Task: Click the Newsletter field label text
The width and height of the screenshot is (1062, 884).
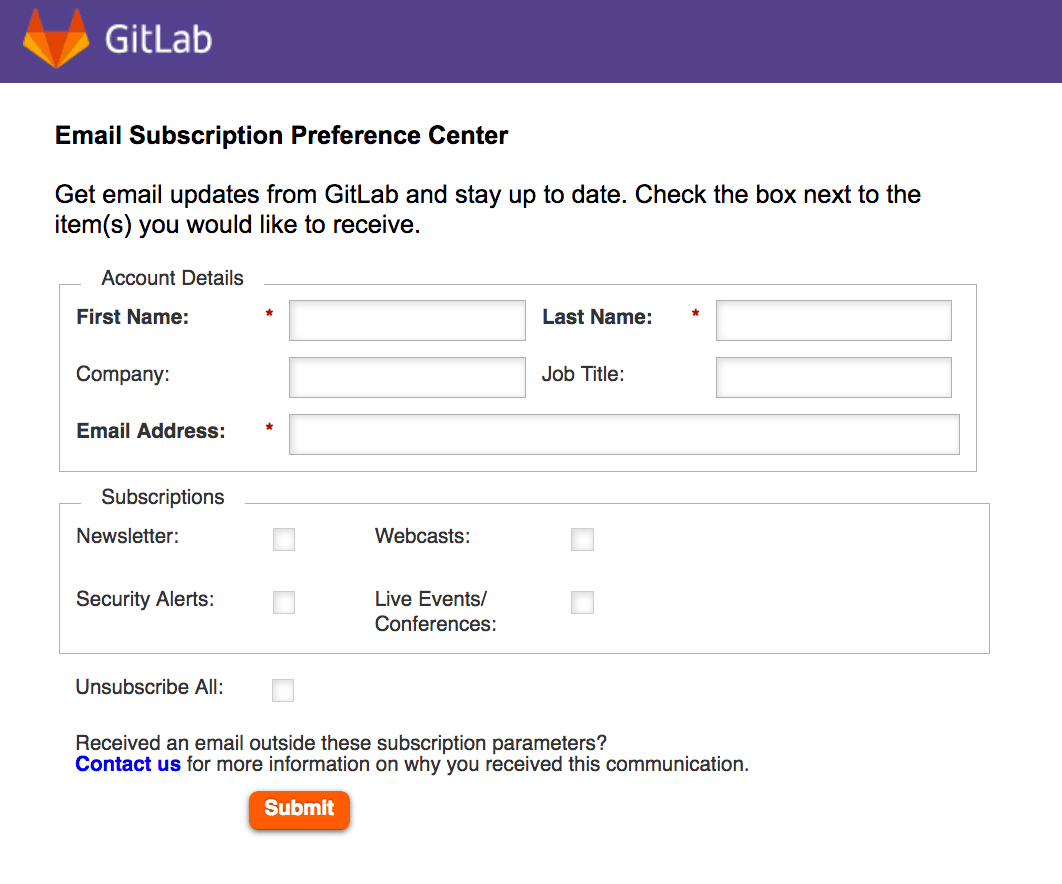Action: tap(126, 536)
